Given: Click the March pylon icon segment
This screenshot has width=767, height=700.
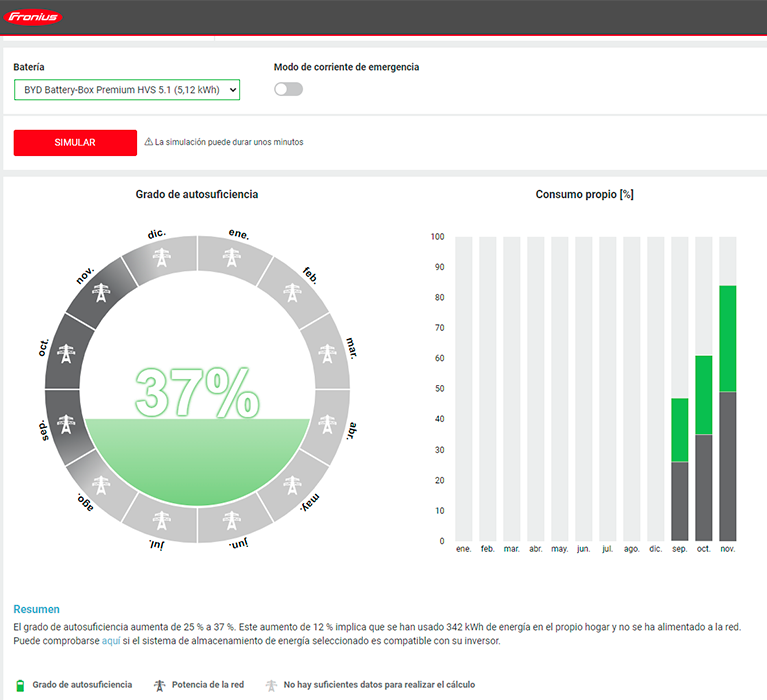Looking at the screenshot, I should click(327, 353).
